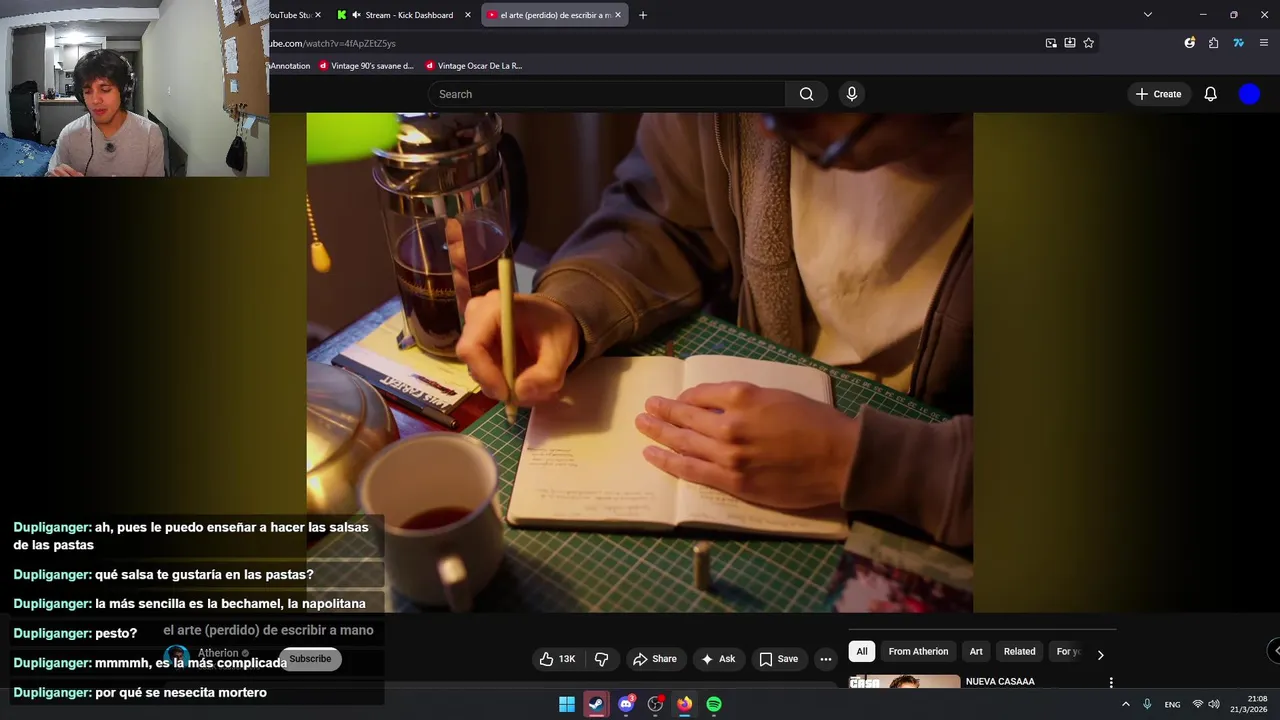Open more actions three-dot menu
The height and width of the screenshot is (720, 1280).
pyautogui.click(x=825, y=659)
